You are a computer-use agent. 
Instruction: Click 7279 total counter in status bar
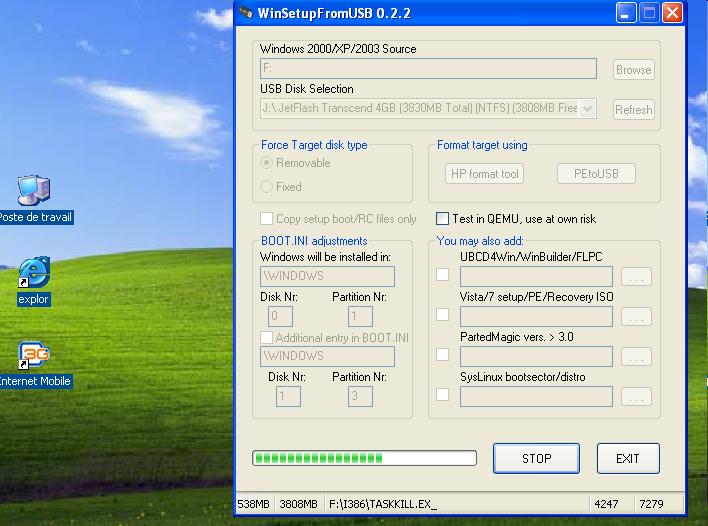tap(651, 504)
